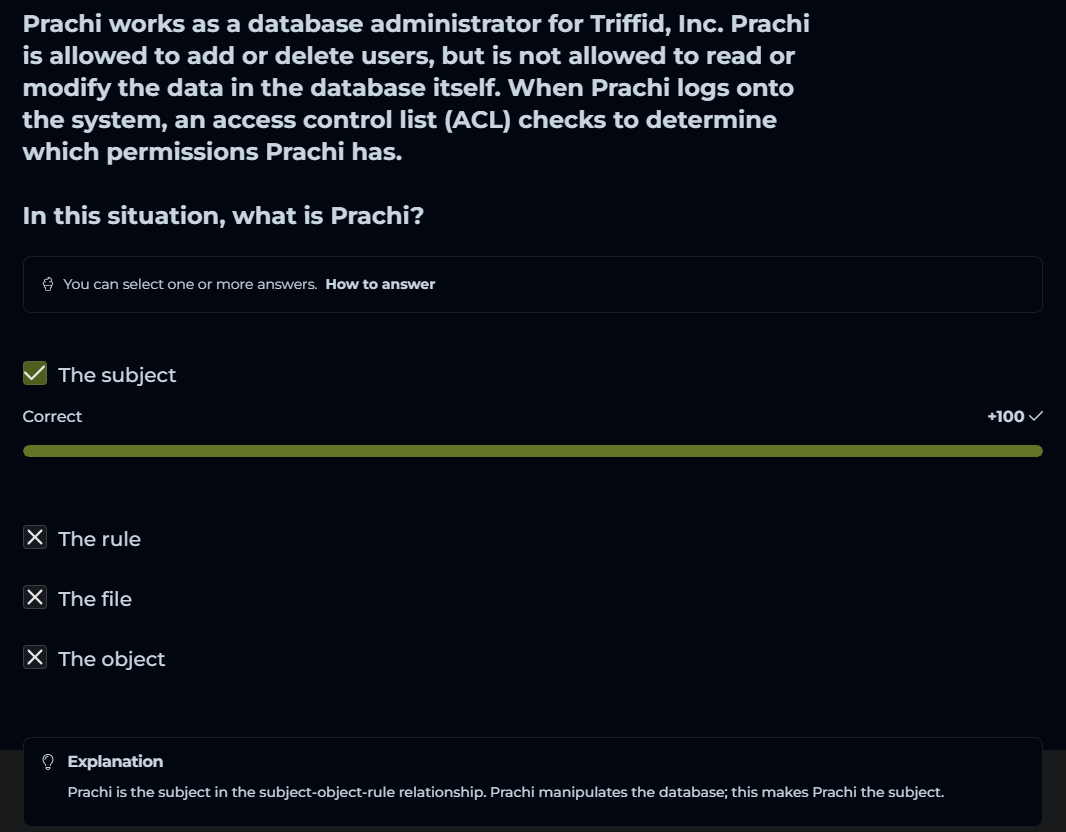
Task: Toggle the 'The object' checkbox
Action: point(35,658)
